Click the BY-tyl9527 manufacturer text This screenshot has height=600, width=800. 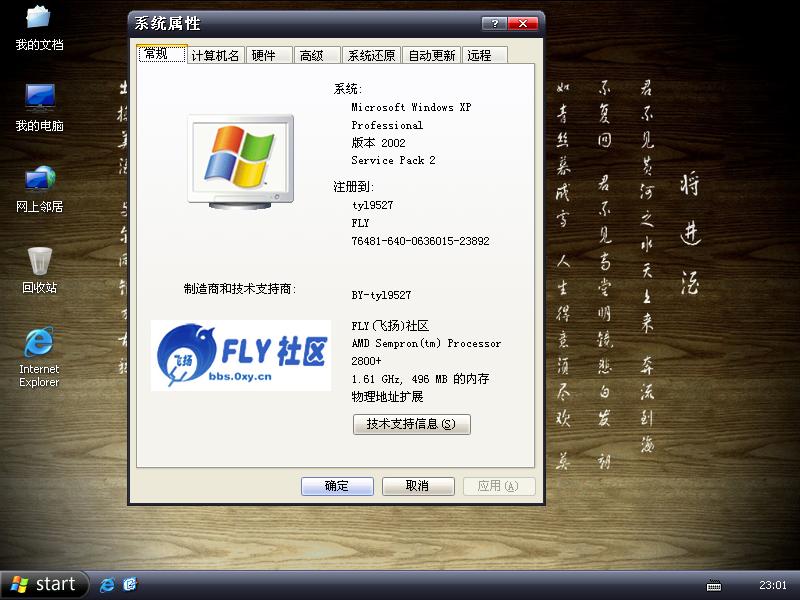point(381,295)
